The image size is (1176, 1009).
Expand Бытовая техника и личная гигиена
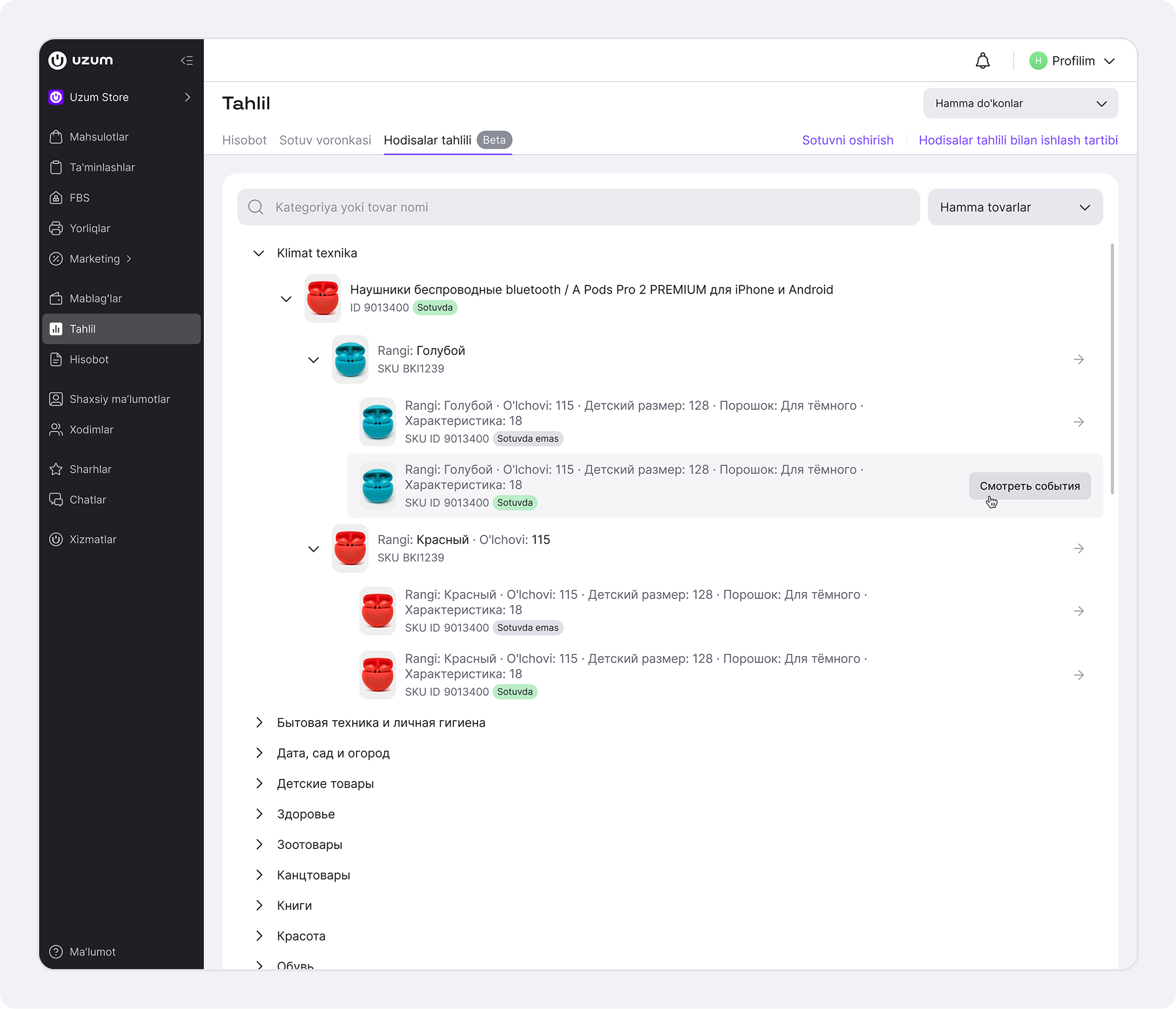[x=259, y=723]
